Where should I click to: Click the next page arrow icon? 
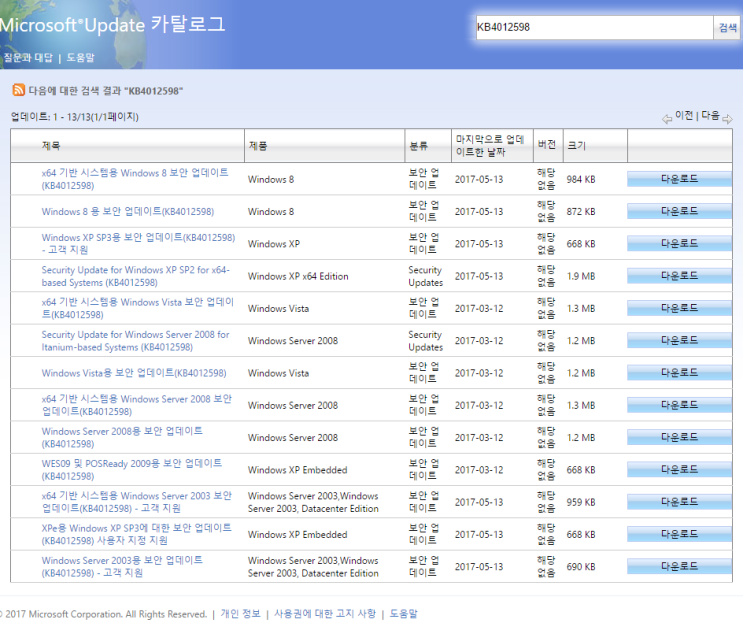tap(727, 118)
